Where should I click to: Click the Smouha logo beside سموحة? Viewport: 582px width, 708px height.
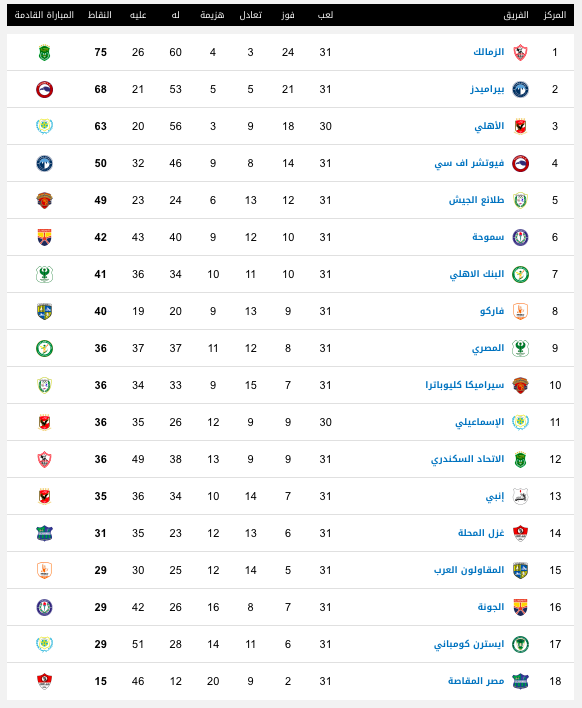click(520, 238)
